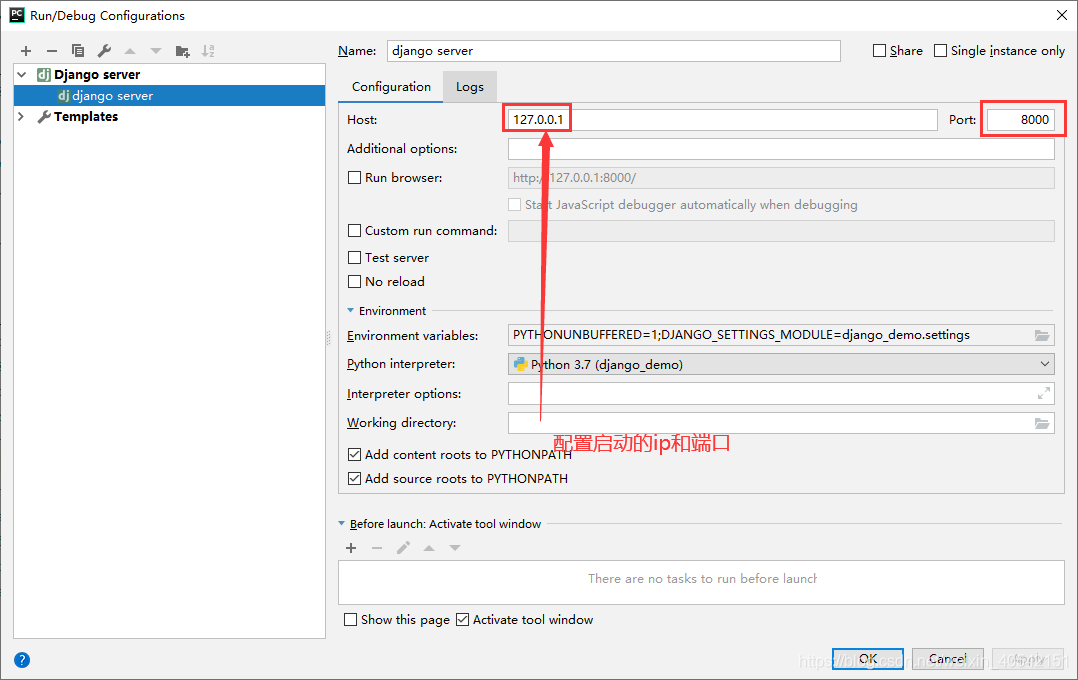
Task: Create new folder for configurations
Action: point(182,51)
